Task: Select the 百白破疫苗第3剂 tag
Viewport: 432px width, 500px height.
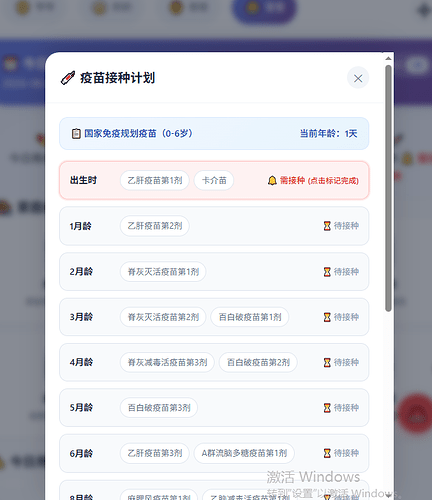Action: pos(159,408)
